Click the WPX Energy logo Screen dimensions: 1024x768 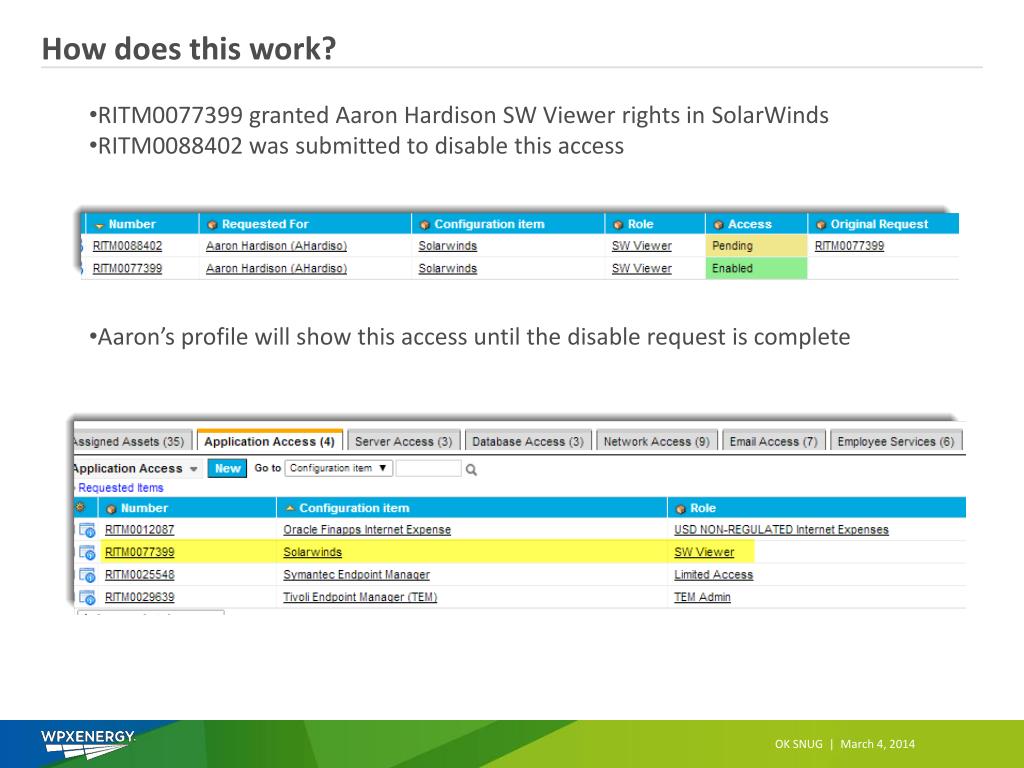click(88, 744)
